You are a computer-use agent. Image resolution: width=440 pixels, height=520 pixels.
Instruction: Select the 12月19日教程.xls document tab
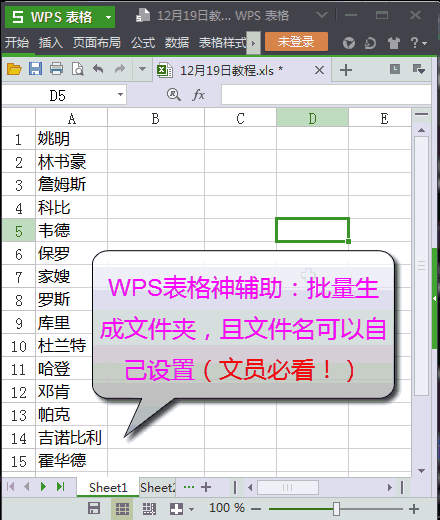(232, 70)
